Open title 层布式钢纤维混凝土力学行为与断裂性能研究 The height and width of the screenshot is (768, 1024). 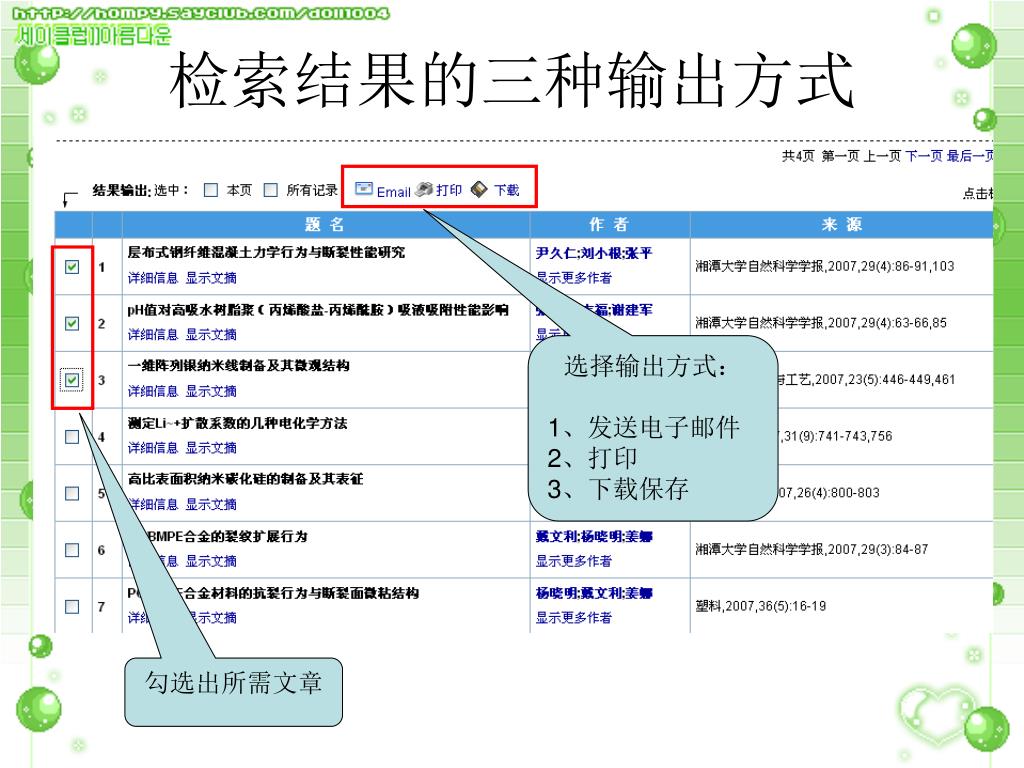266,252
